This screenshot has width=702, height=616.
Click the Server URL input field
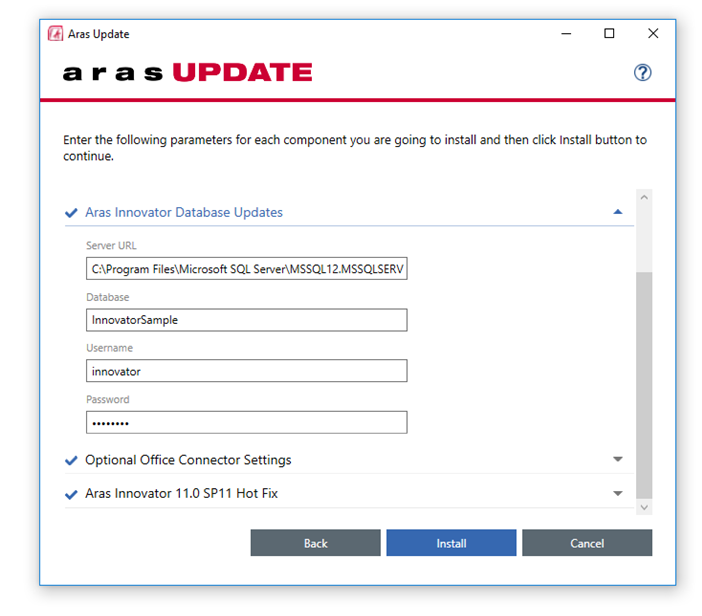246,269
